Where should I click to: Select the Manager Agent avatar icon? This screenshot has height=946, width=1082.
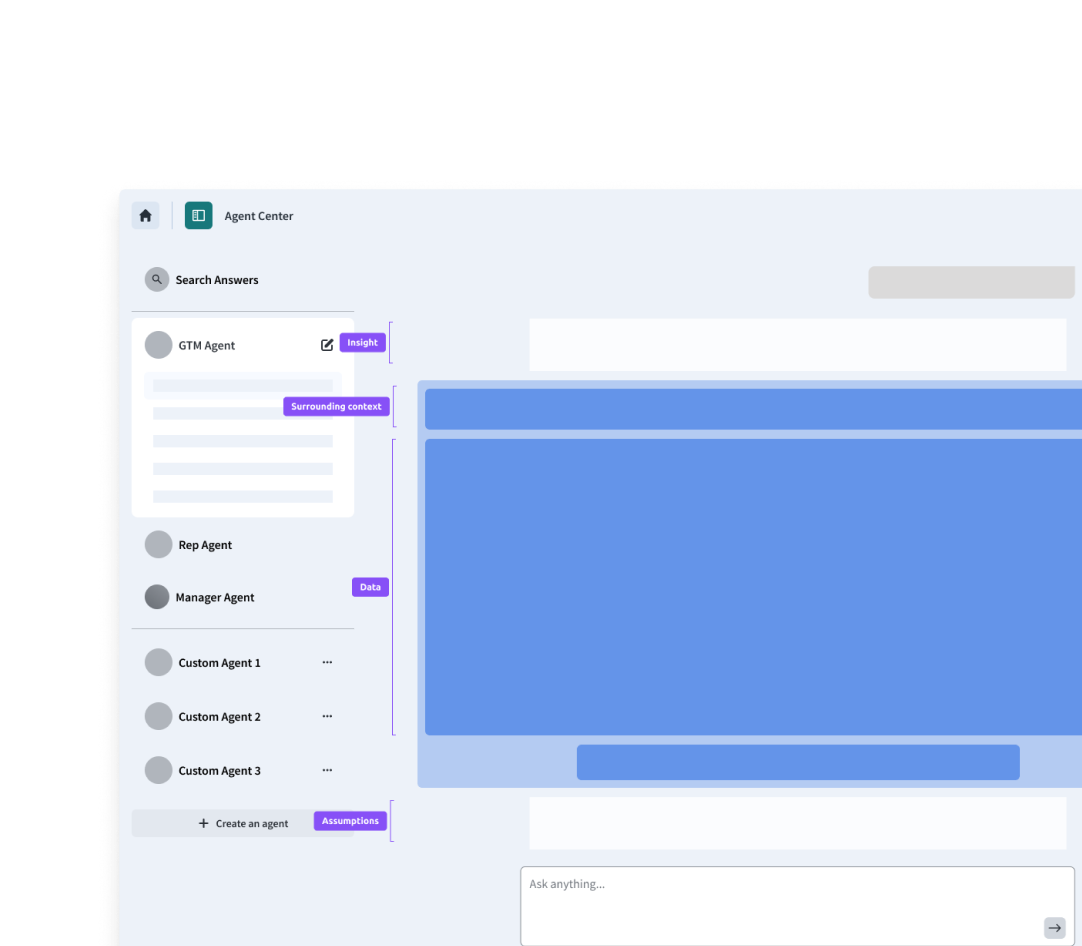pyautogui.click(x=157, y=596)
